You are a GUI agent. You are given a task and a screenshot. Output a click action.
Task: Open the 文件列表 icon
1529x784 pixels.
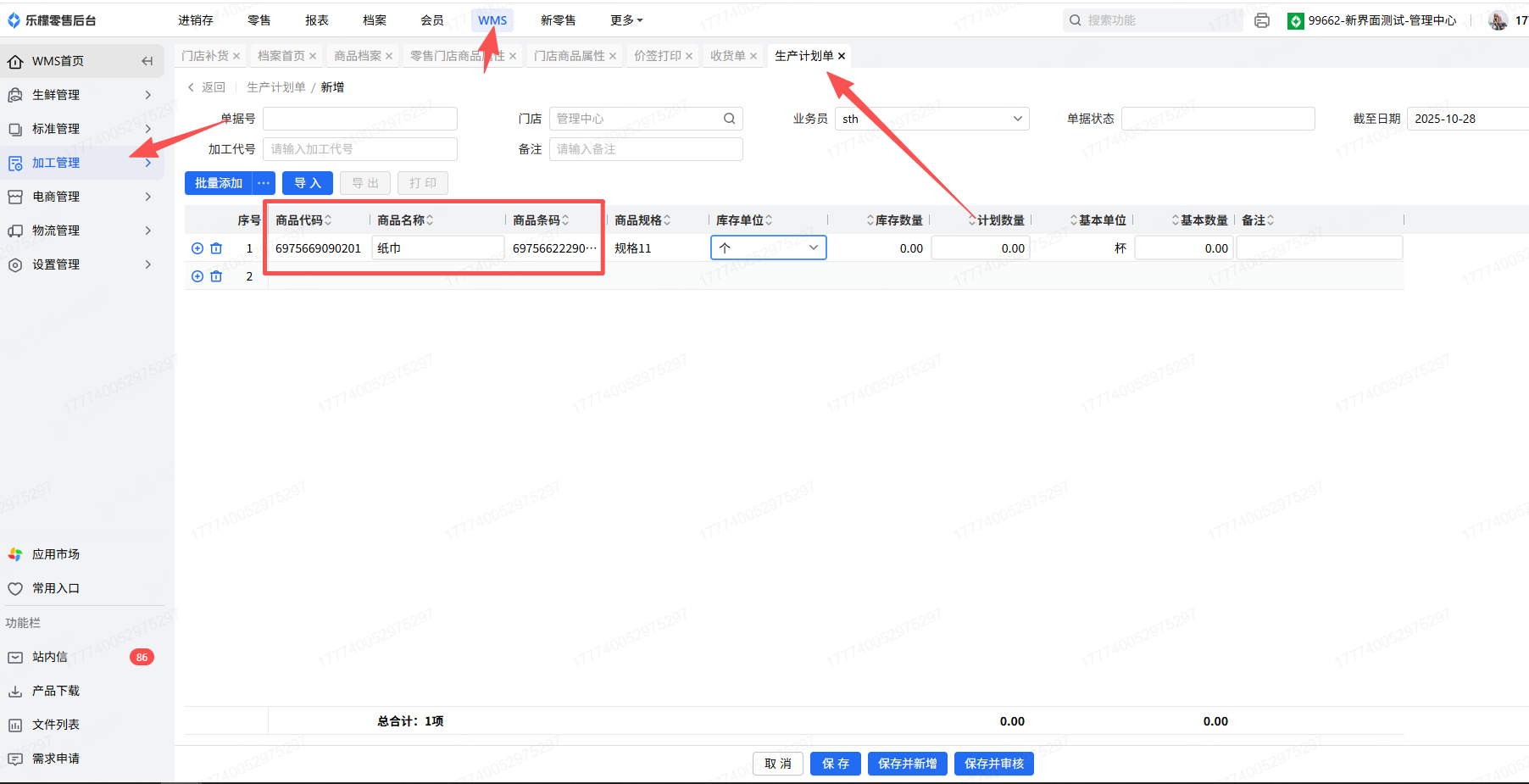pos(15,725)
